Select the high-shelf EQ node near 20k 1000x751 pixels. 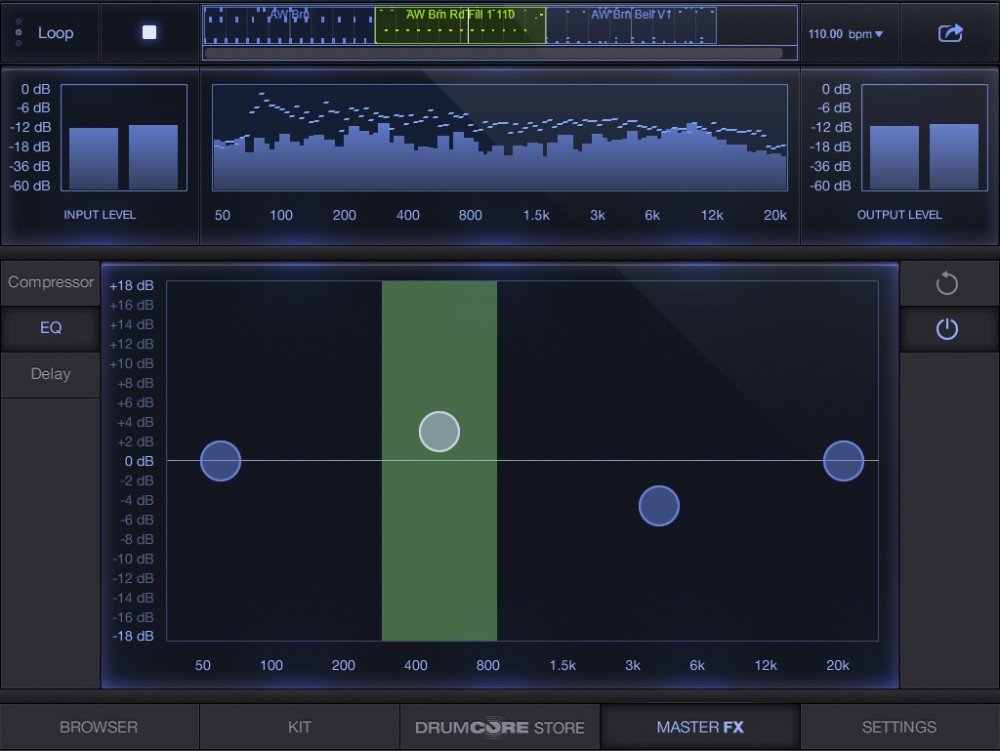point(843,460)
